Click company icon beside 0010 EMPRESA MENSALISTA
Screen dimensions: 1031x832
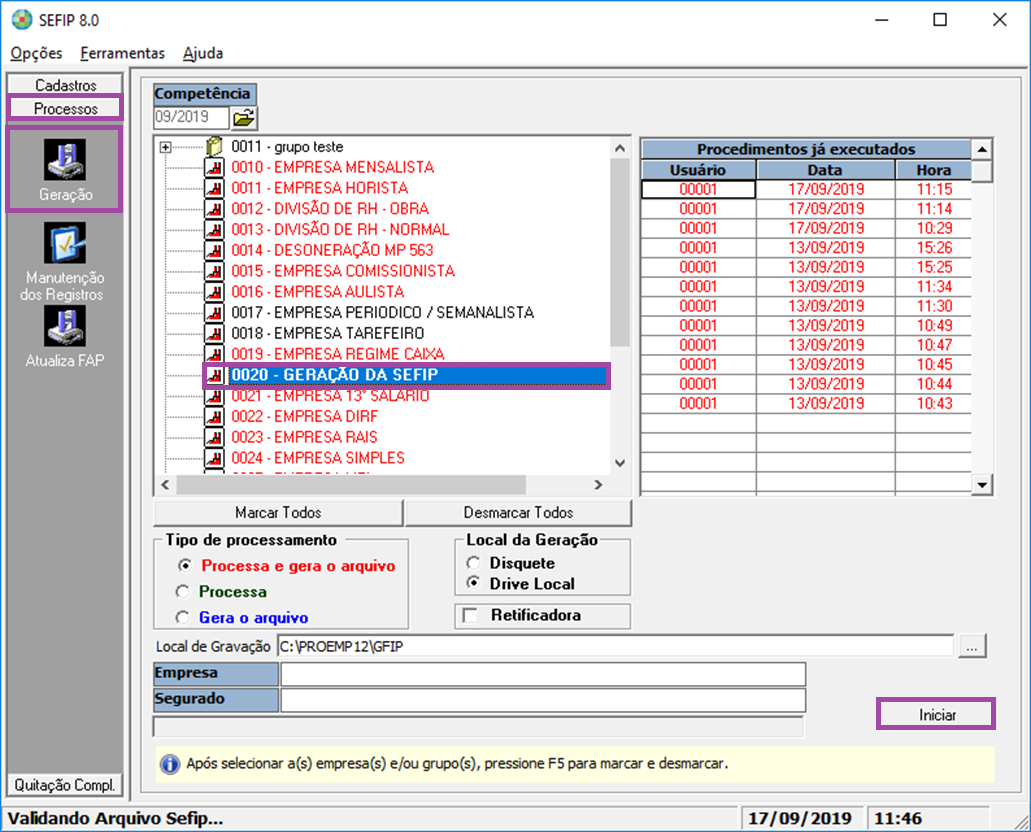(x=214, y=167)
